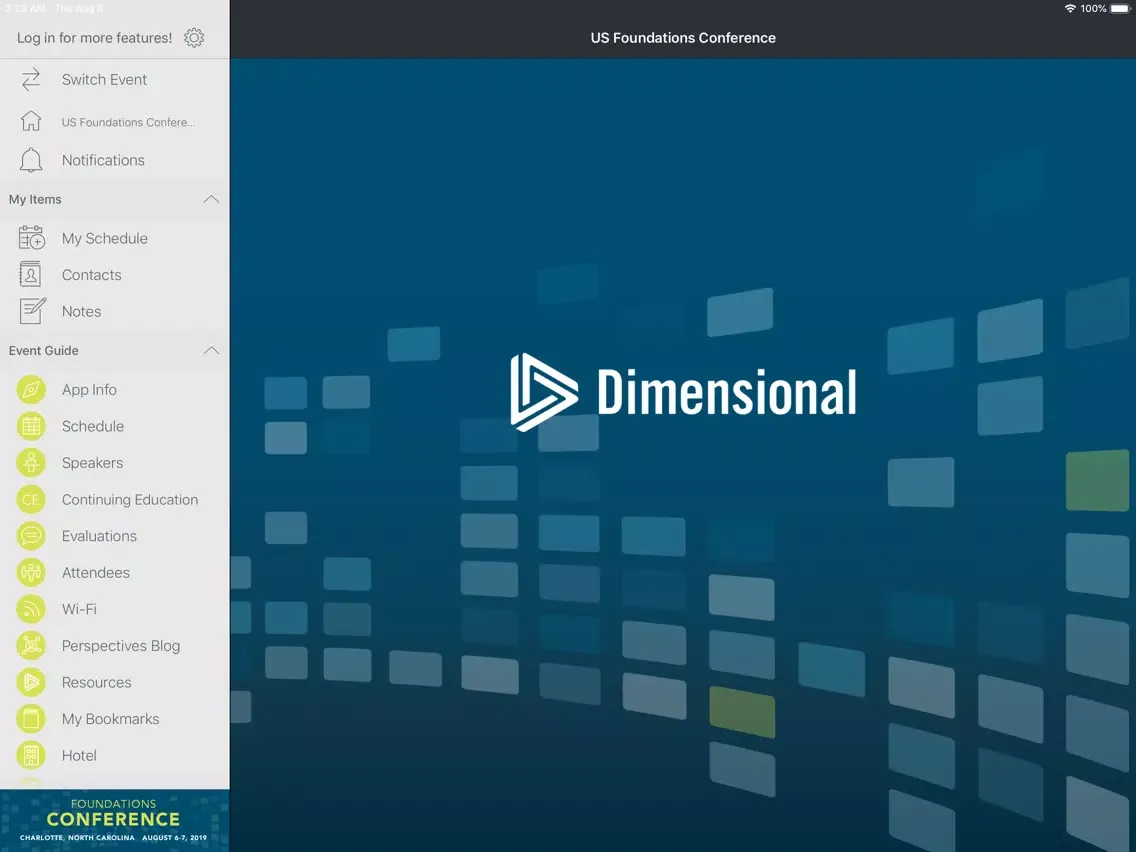Click the Wi-Fi status icon in status bar
This screenshot has height=852, width=1136.
tap(1070, 9)
